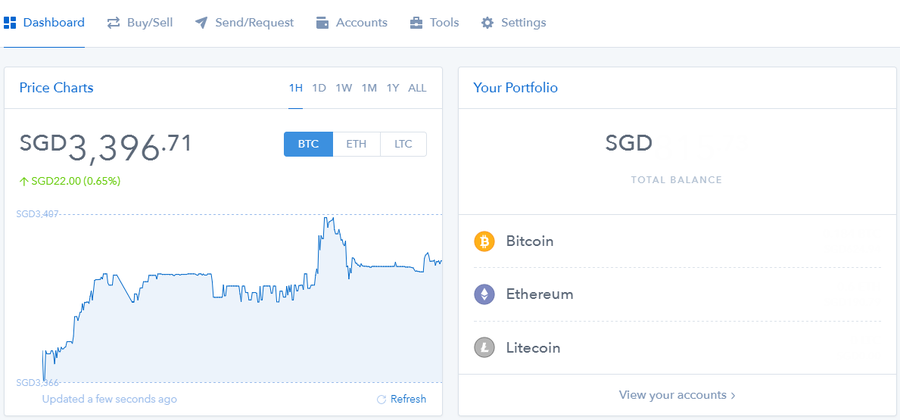
Task: Click the Send/Request paper plane icon
Action: [201, 22]
